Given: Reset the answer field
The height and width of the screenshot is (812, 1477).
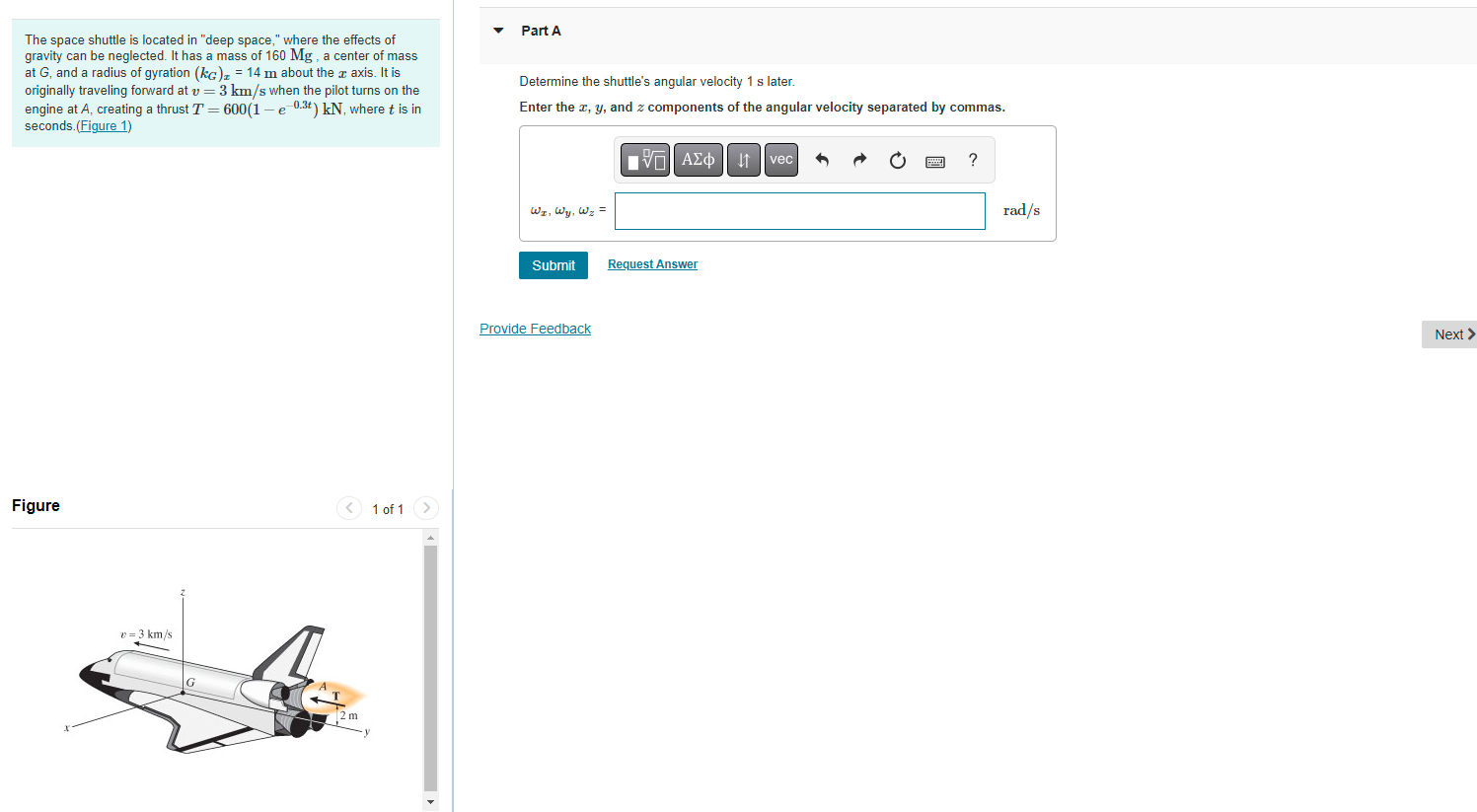Looking at the screenshot, I should 897,160.
